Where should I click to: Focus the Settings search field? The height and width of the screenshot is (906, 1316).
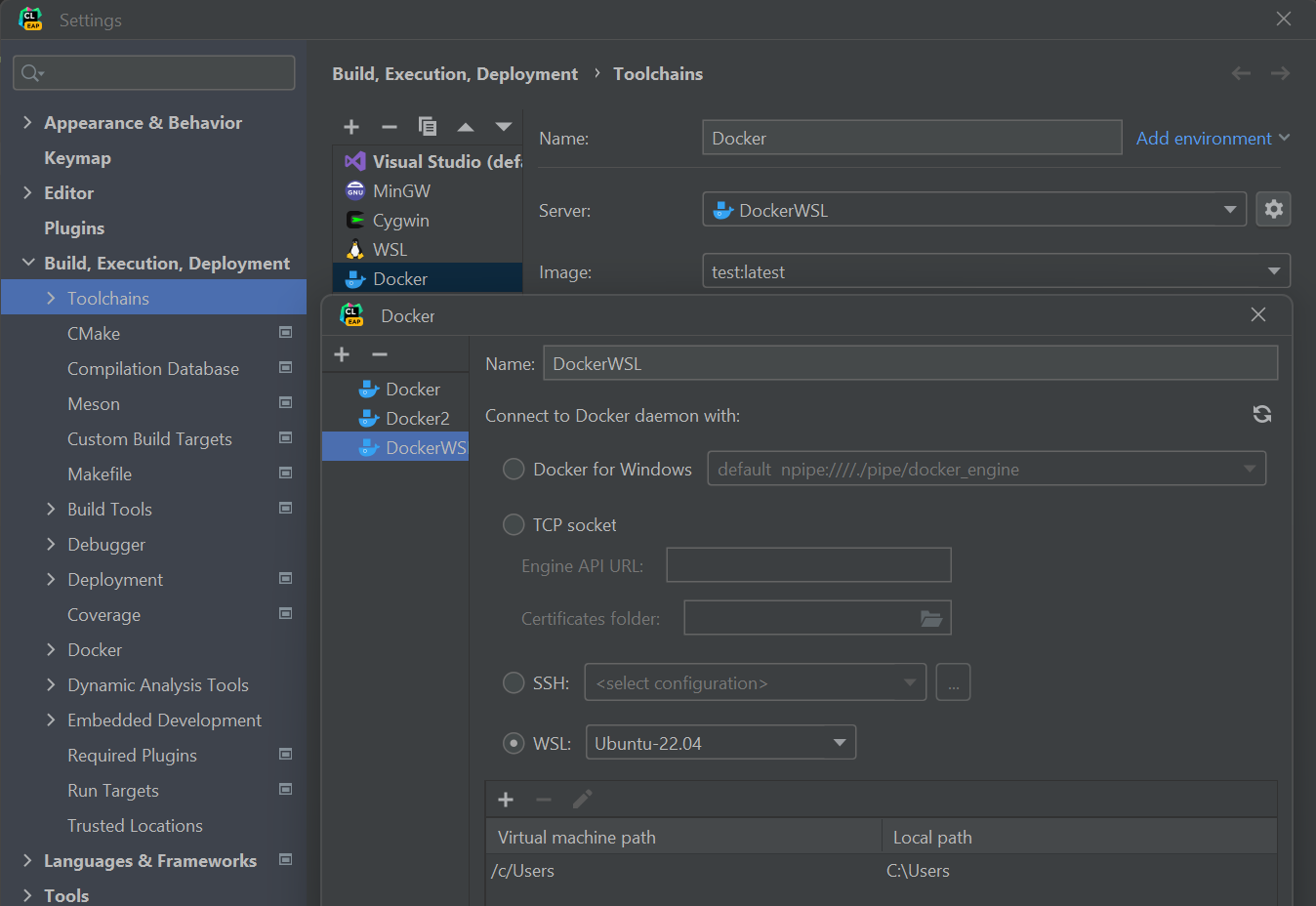pos(154,73)
